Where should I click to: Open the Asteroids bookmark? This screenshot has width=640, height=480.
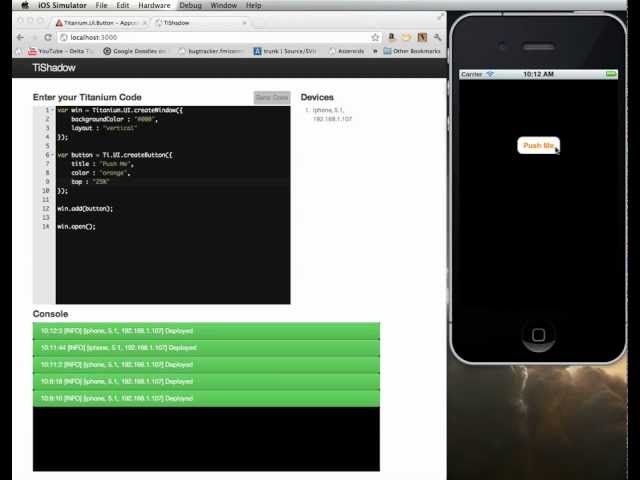[x=346, y=51]
